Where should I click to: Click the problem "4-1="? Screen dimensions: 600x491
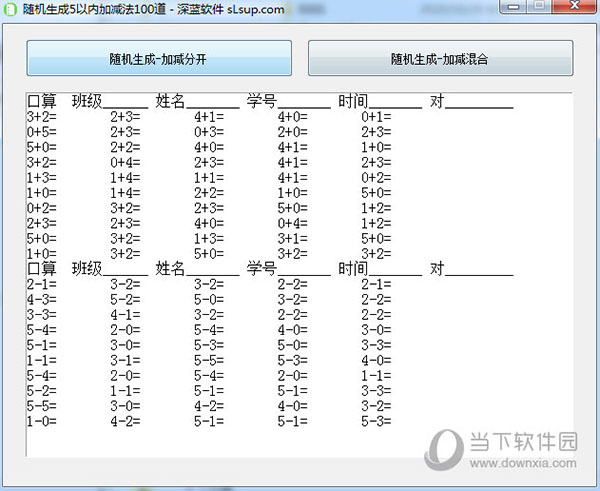tap(125, 315)
